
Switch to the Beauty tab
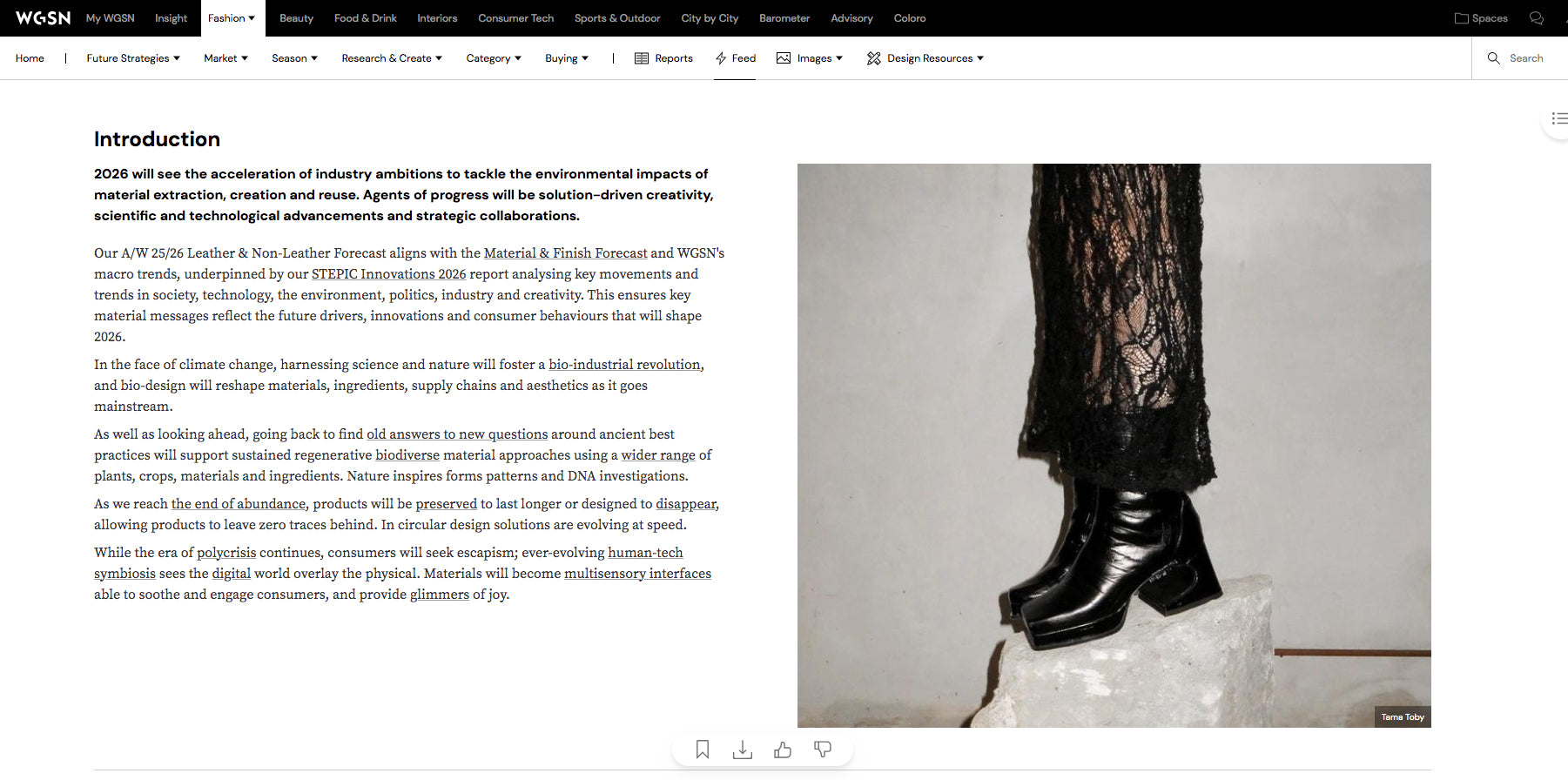(x=296, y=18)
